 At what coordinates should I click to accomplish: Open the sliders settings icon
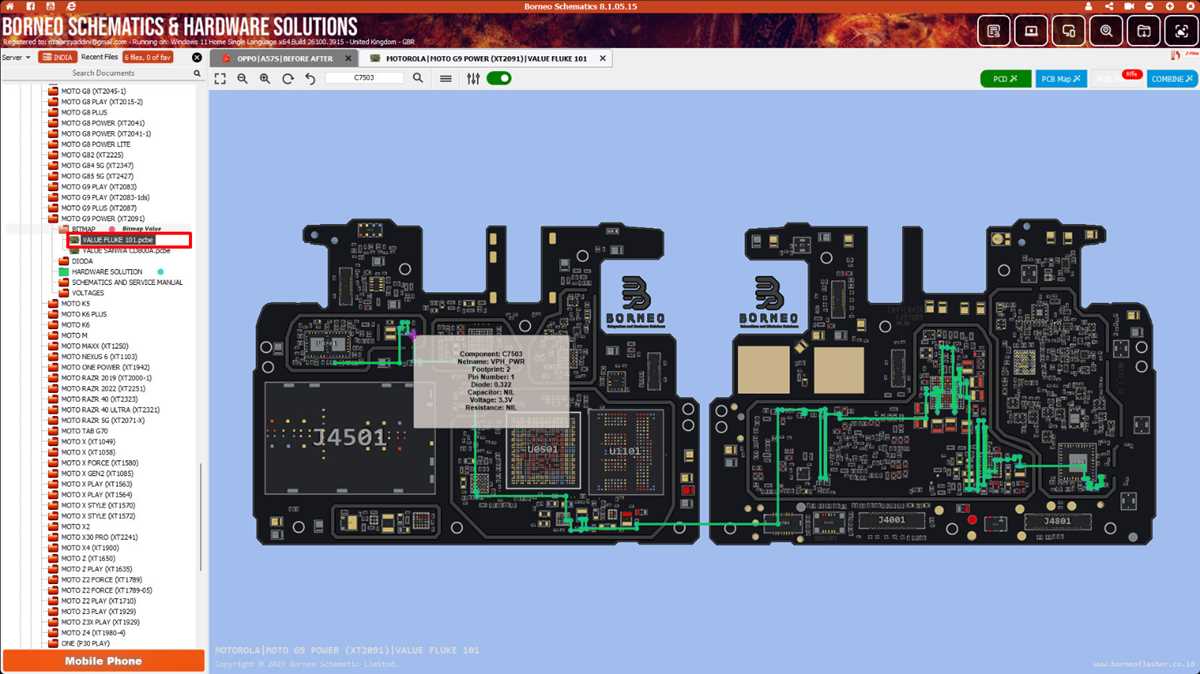(x=474, y=78)
